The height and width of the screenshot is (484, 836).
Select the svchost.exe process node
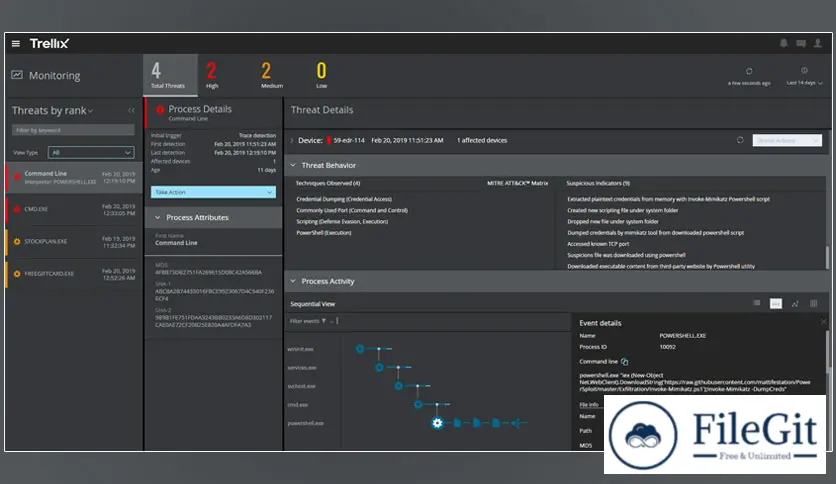tap(398, 386)
